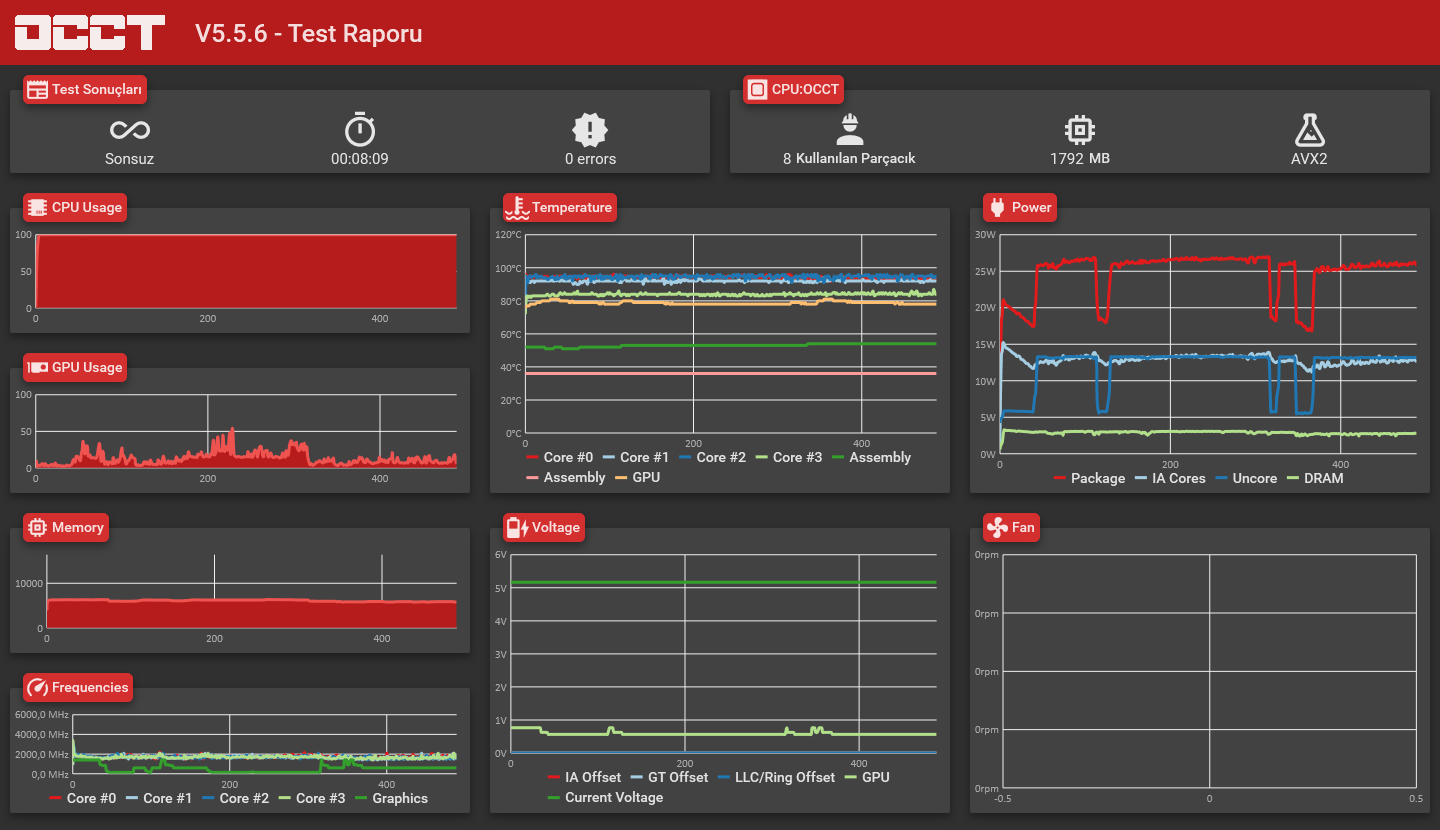The height and width of the screenshot is (830, 1440).
Task: Click the OCCT logo in header
Action: pos(90,32)
